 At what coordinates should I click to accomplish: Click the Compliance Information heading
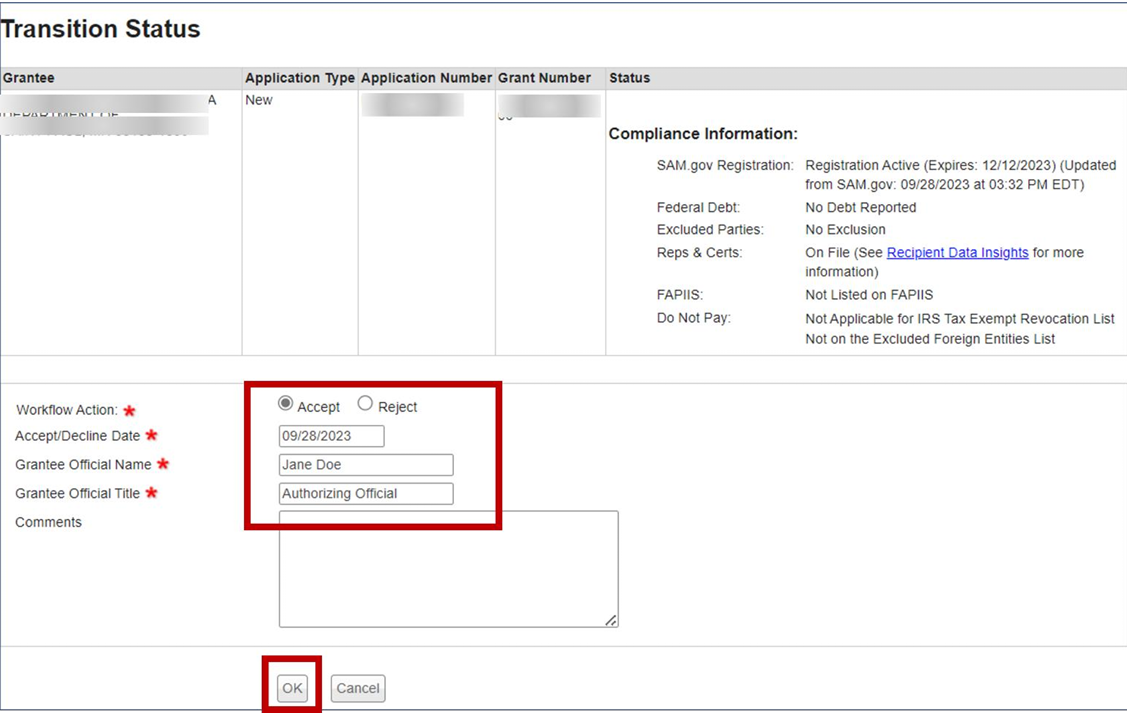tap(703, 134)
